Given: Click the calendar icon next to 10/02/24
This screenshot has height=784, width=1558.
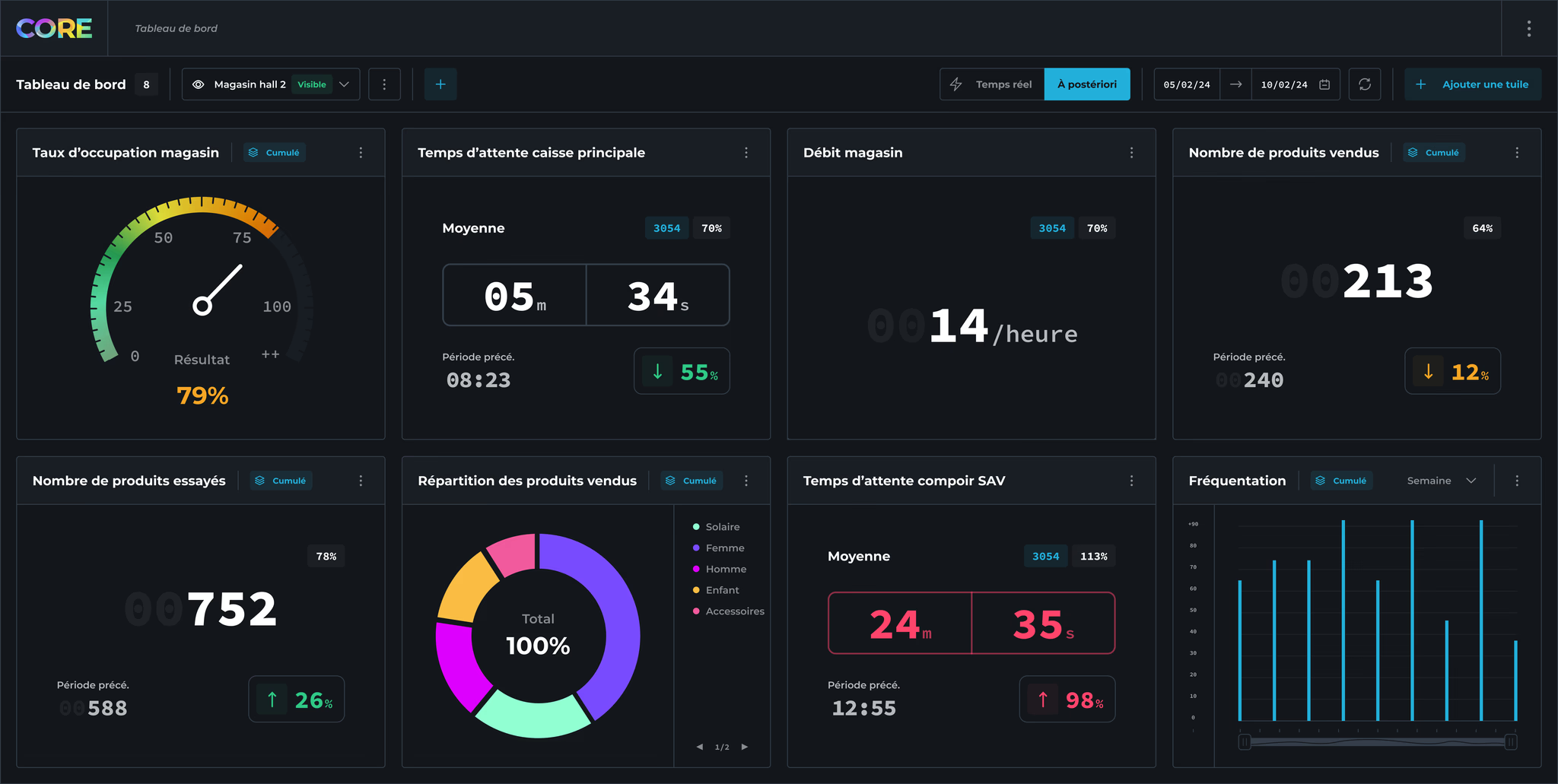Looking at the screenshot, I should [1324, 84].
